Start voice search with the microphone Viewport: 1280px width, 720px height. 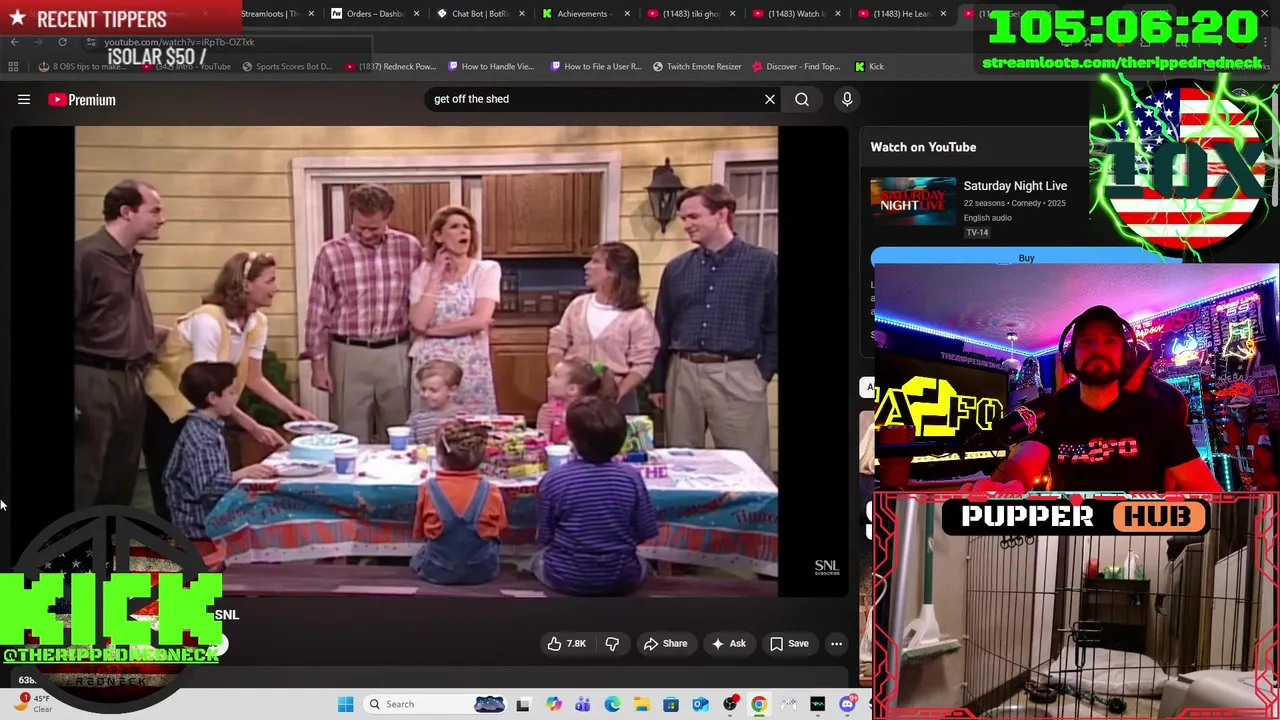(847, 99)
